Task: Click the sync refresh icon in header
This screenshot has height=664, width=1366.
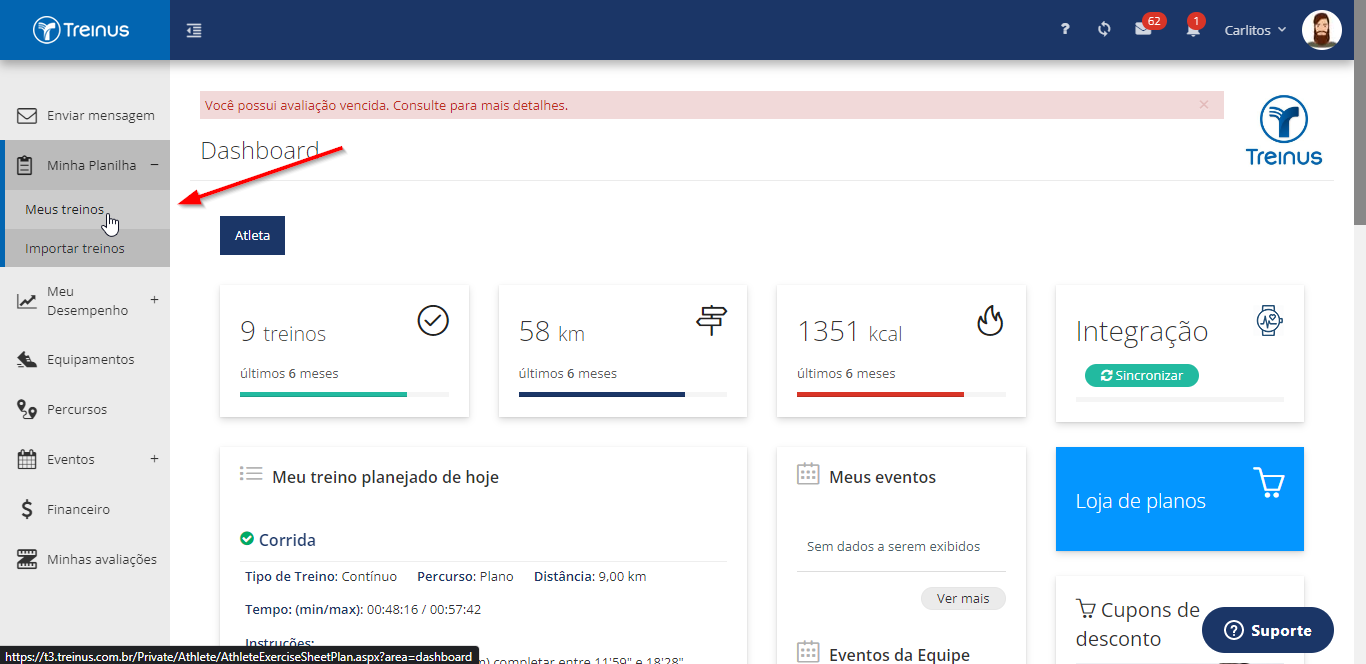Action: (x=1104, y=30)
